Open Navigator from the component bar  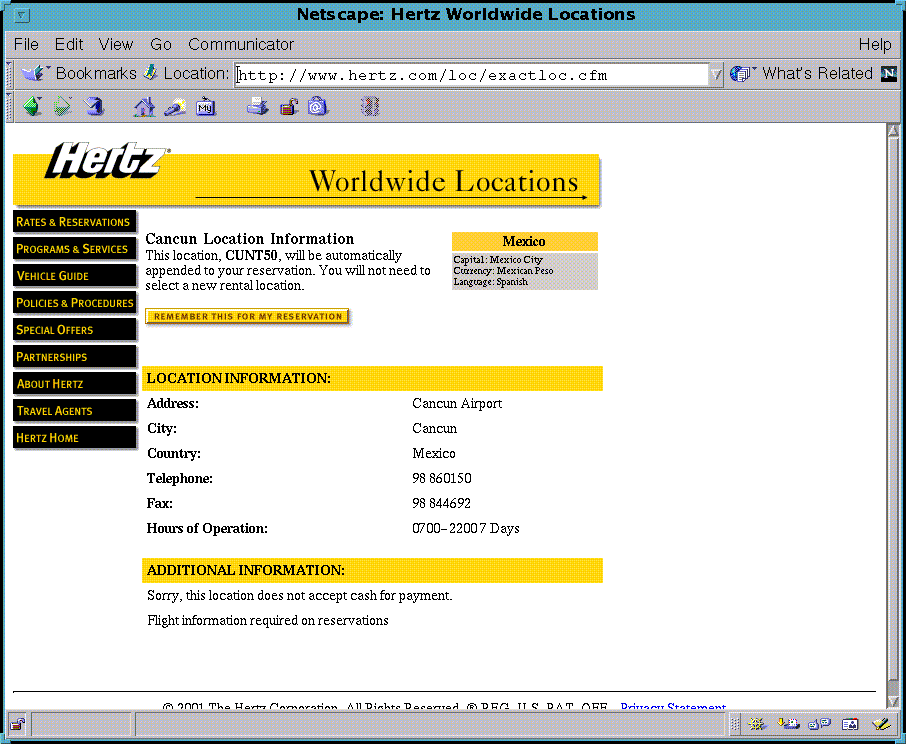pyautogui.click(x=758, y=723)
